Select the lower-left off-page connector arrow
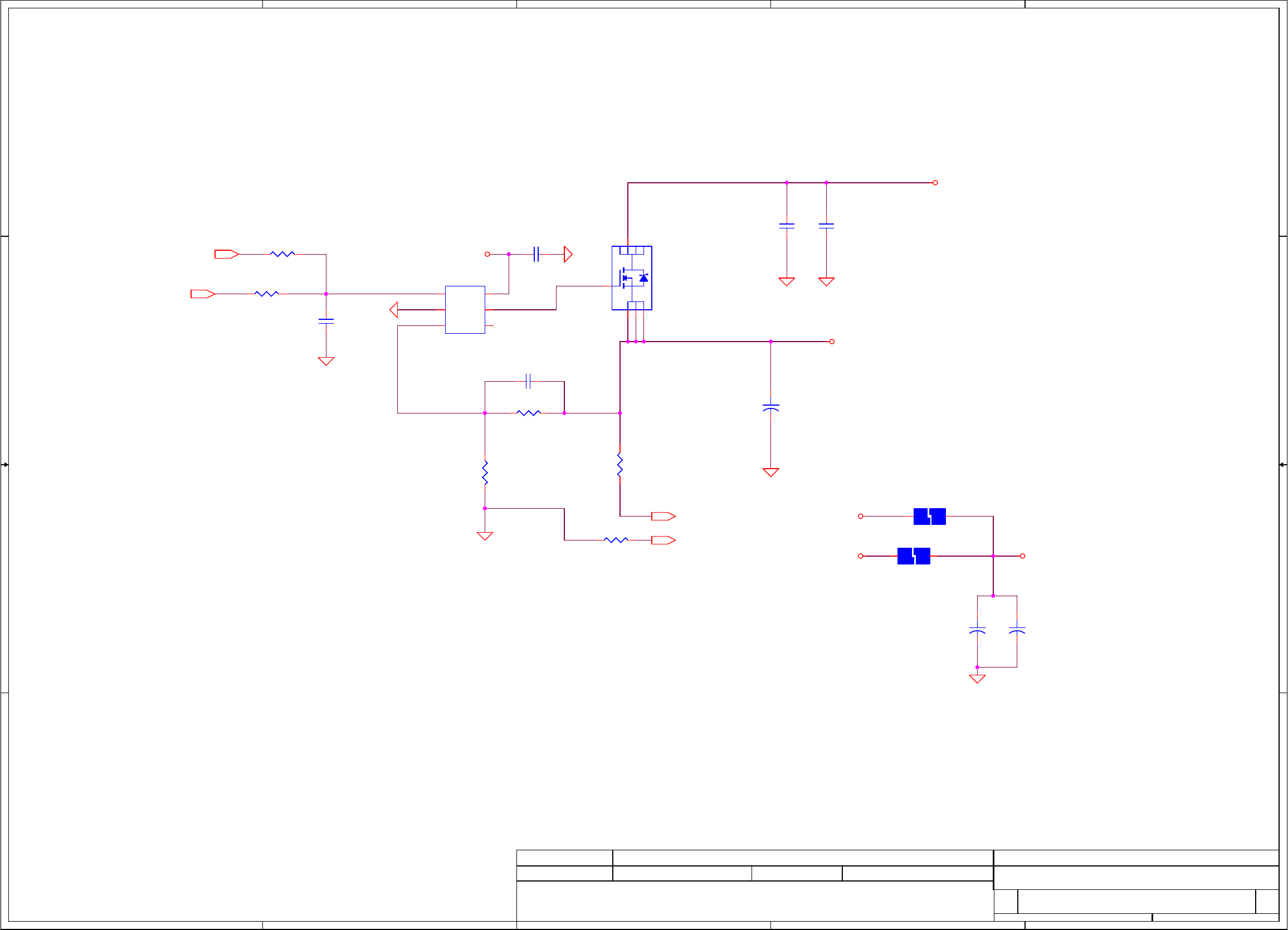This screenshot has height=930, width=1288. pyautogui.click(x=202, y=294)
